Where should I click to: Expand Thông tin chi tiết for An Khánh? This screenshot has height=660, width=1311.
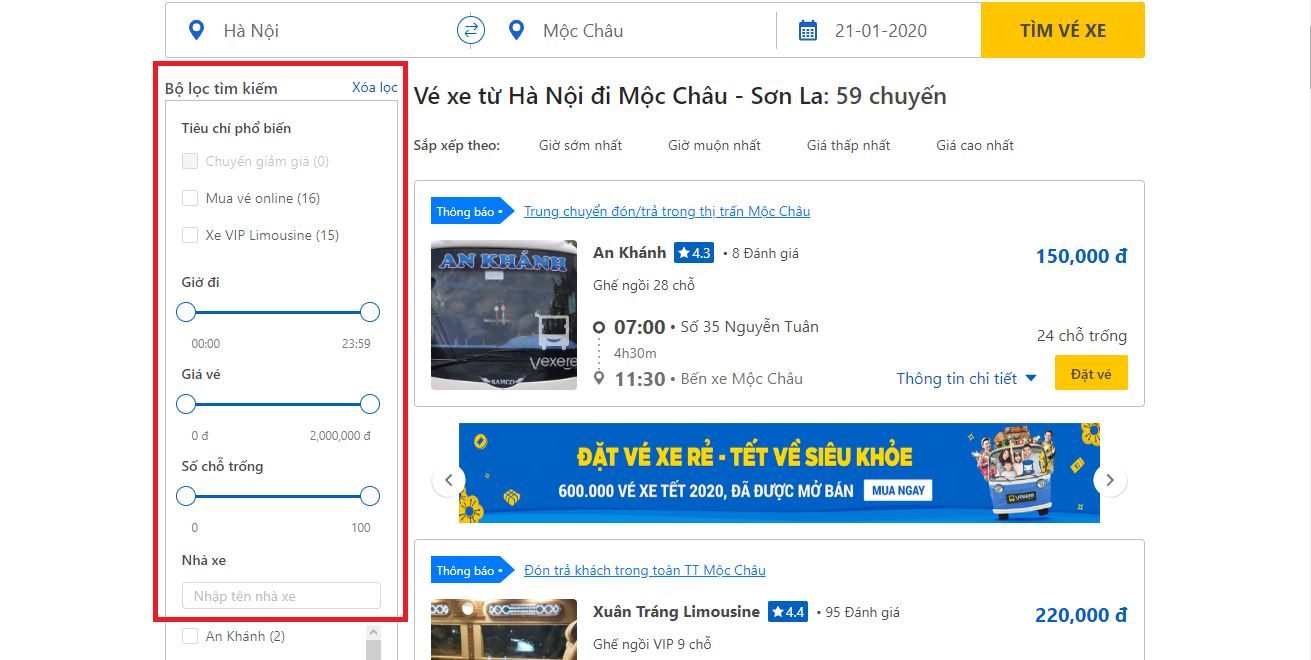pyautogui.click(x=966, y=378)
